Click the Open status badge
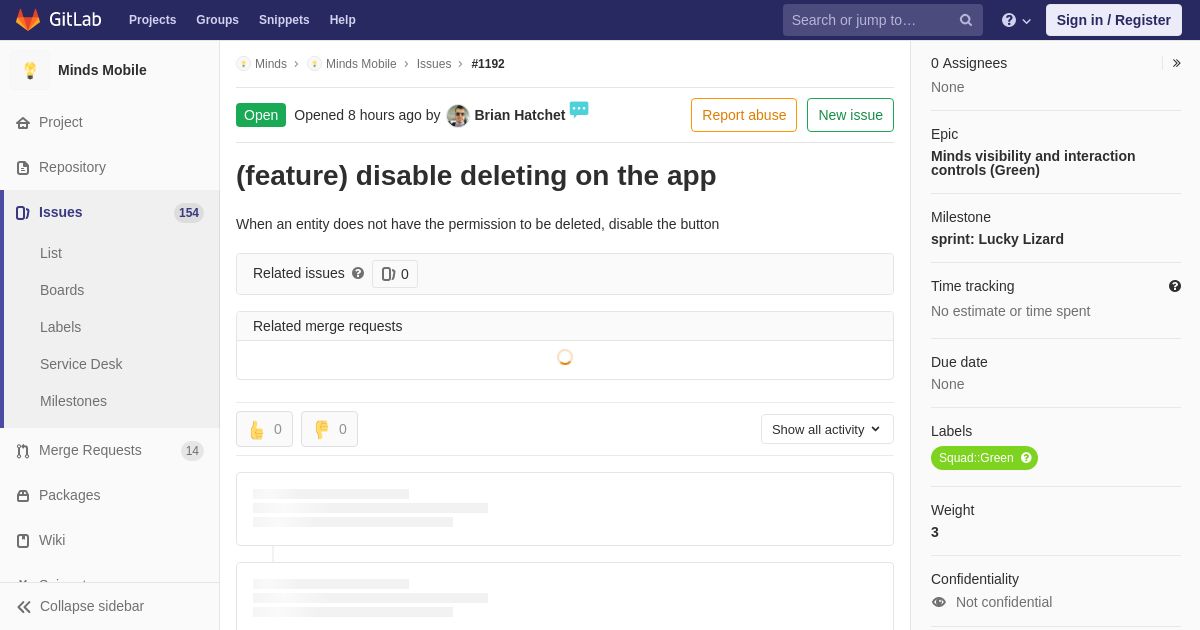 click(261, 115)
